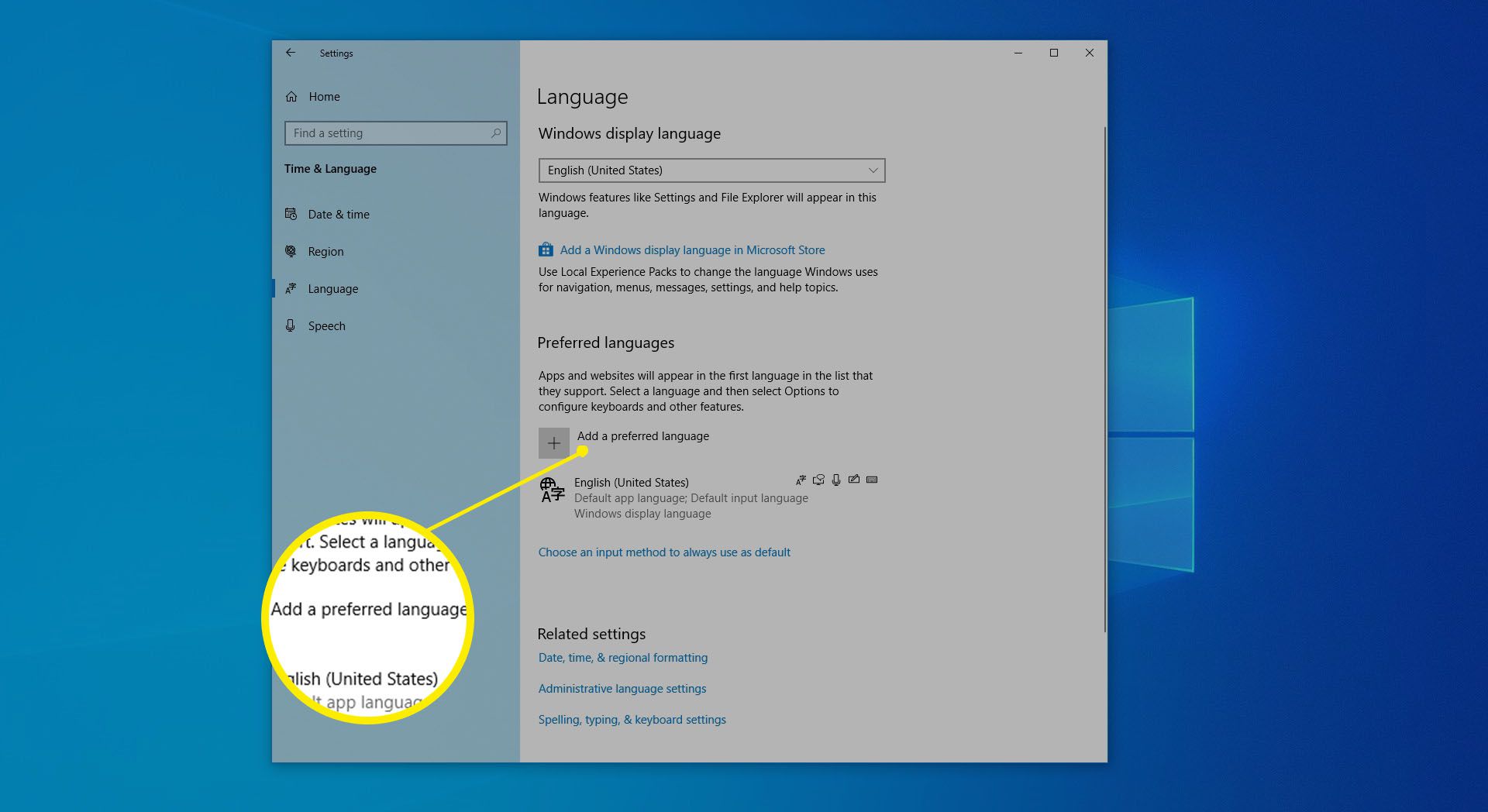Screen dimensions: 1488x812
Task: Minimize the Settings window
Action: pyautogui.click(x=1018, y=53)
